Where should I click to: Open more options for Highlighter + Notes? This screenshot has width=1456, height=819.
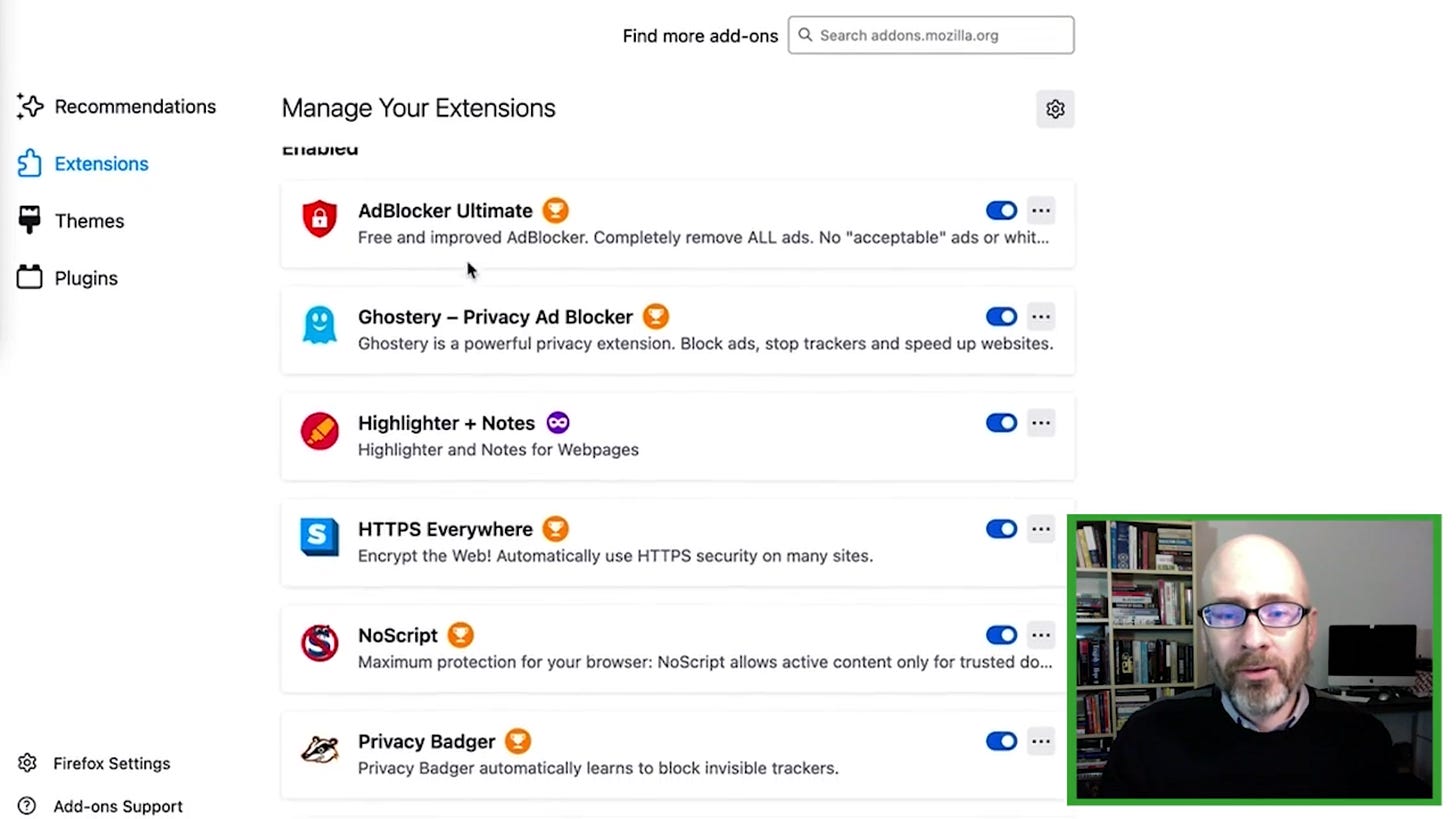click(x=1041, y=423)
